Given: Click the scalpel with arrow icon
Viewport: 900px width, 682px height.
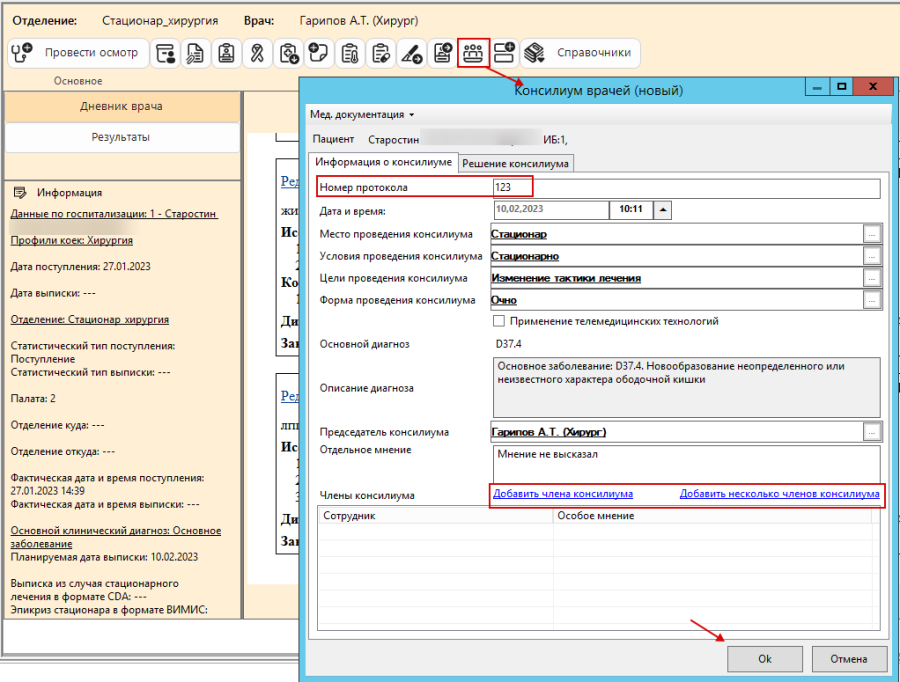Looking at the screenshot, I should click(412, 53).
